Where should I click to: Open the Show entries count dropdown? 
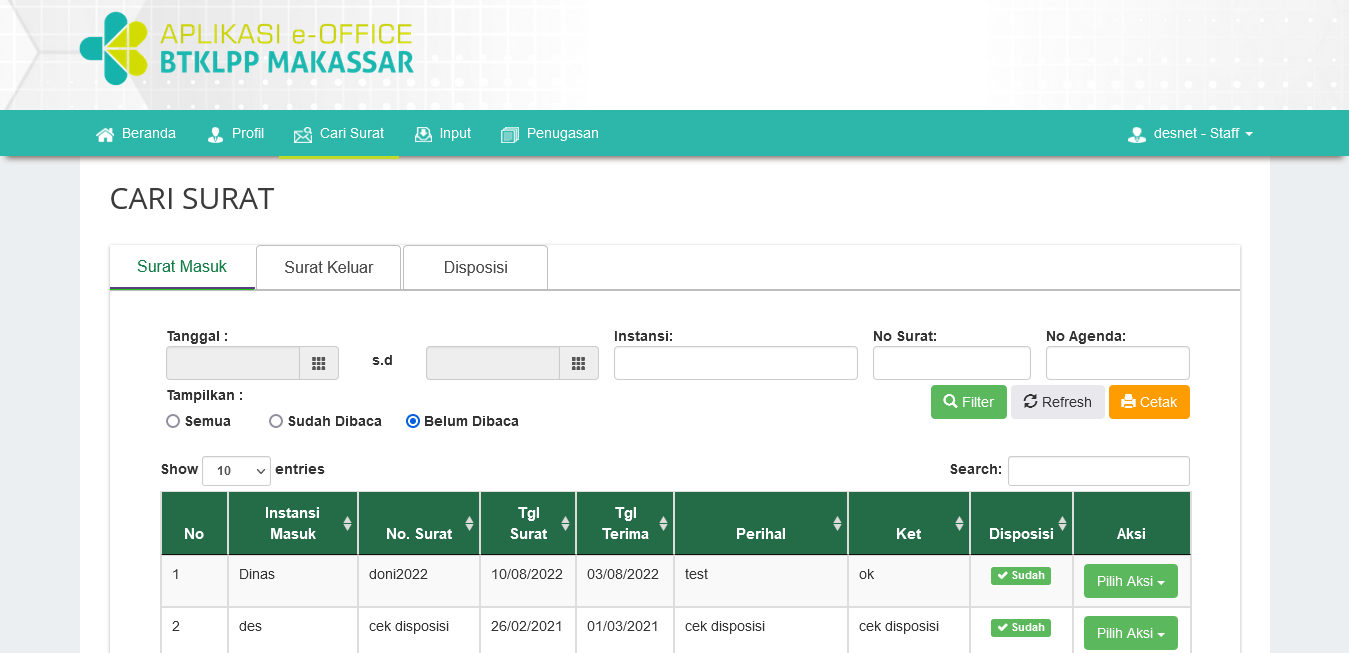pos(236,471)
